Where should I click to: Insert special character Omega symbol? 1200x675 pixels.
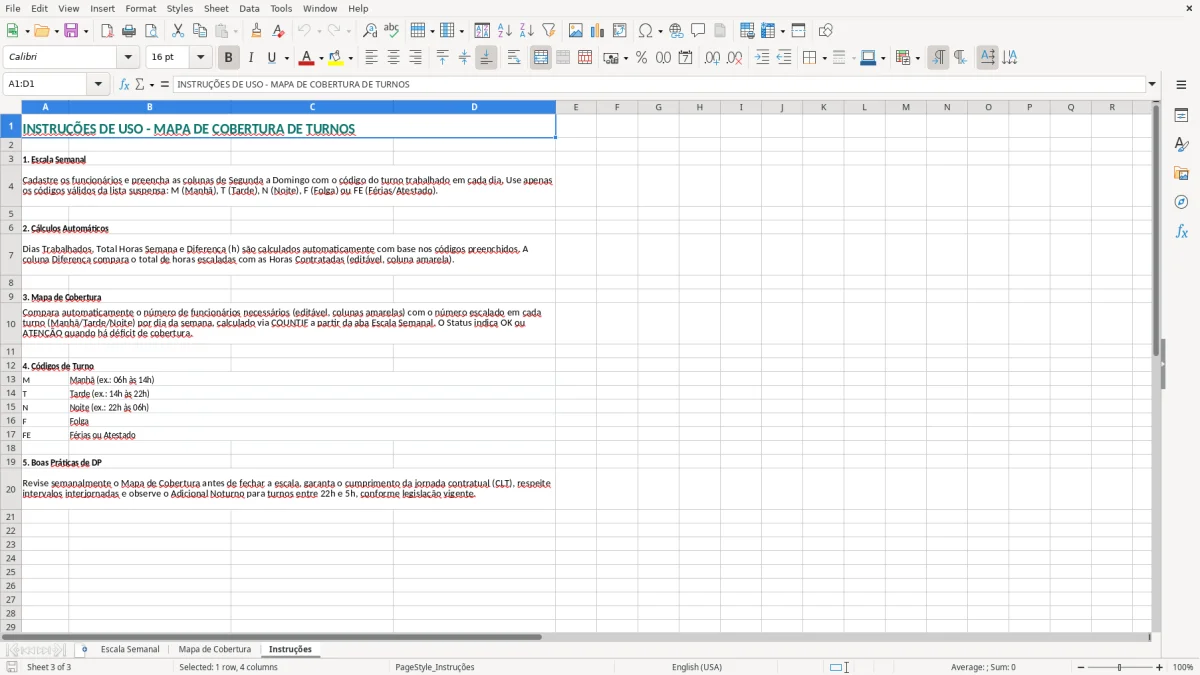pyautogui.click(x=645, y=31)
